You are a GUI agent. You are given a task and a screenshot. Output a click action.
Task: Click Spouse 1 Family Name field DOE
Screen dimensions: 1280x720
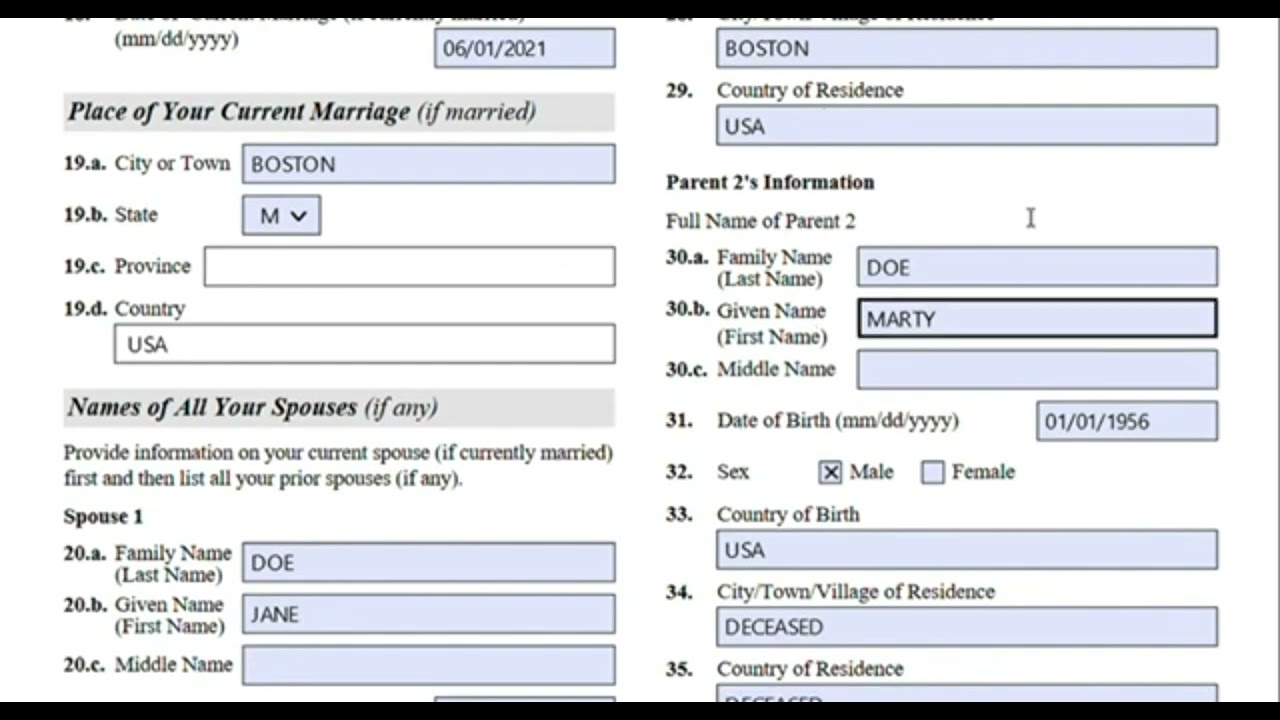click(428, 562)
